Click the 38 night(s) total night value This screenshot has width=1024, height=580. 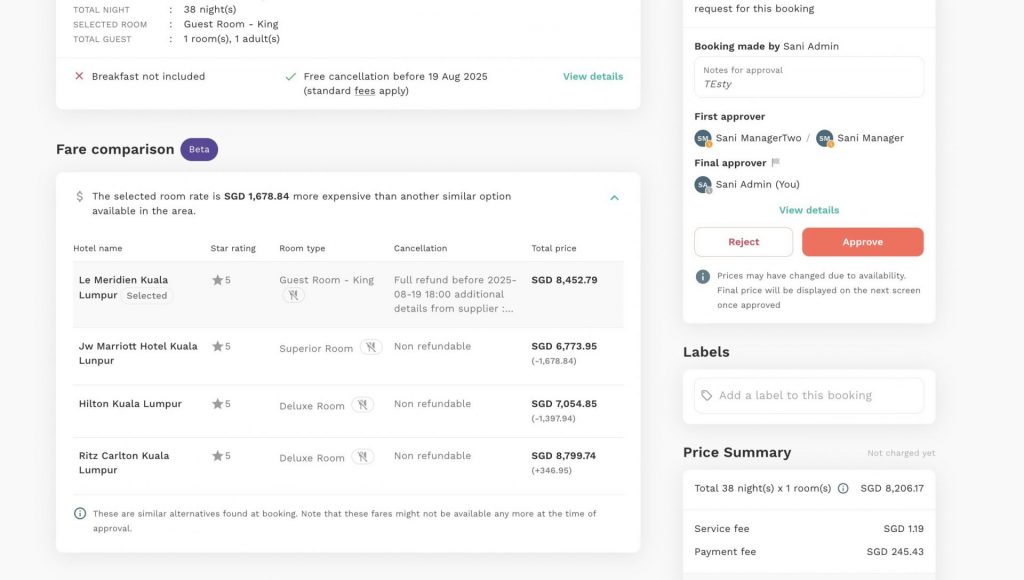coord(210,10)
